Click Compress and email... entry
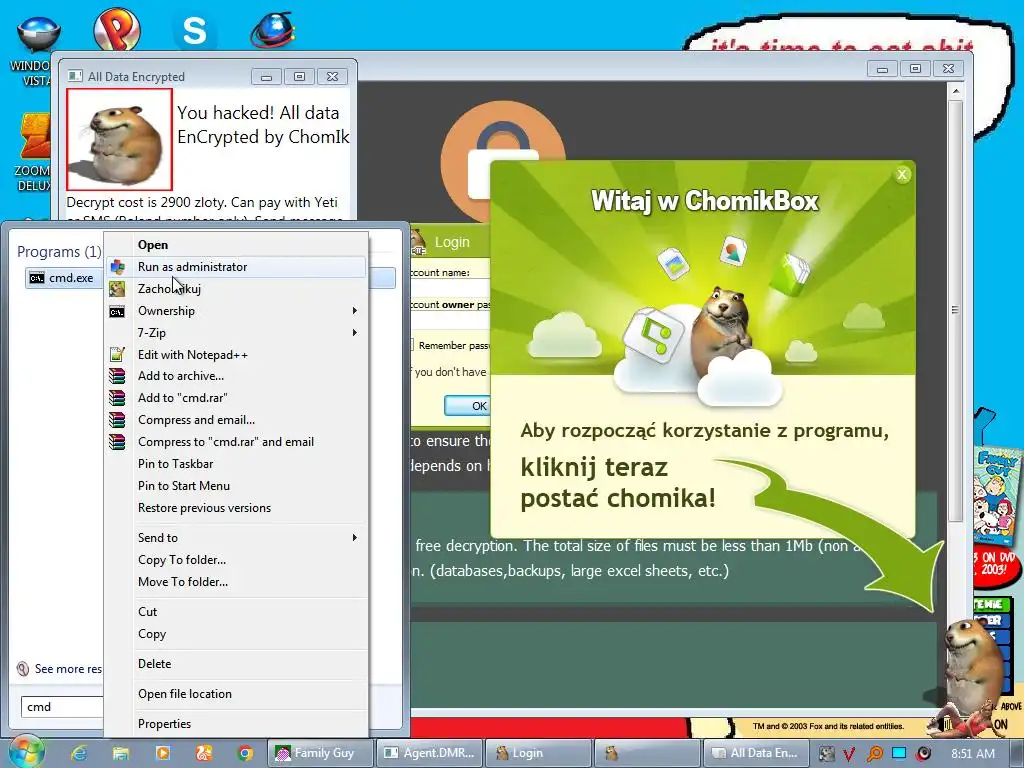1024x768 pixels. click(x=197, y=420)
